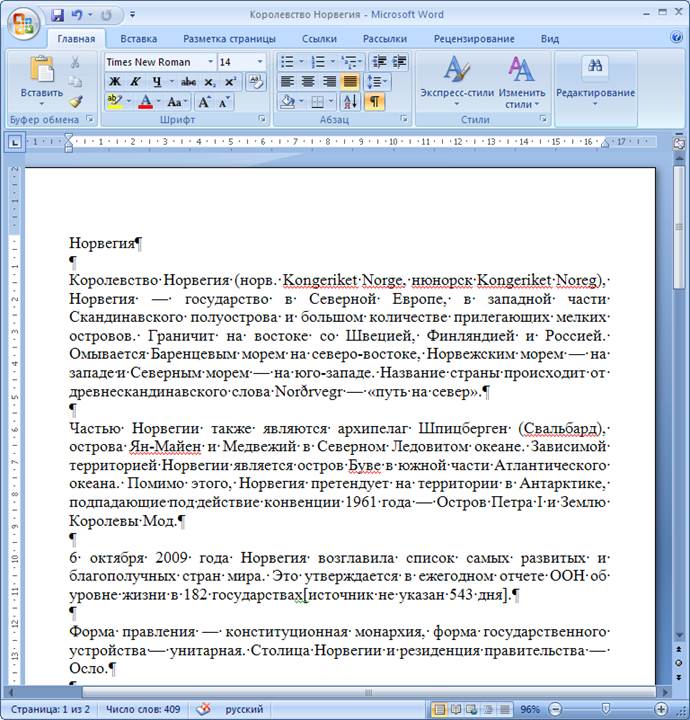Center align the paragraph text
This screenshot has width=690, height=720.
coord(307,81)
